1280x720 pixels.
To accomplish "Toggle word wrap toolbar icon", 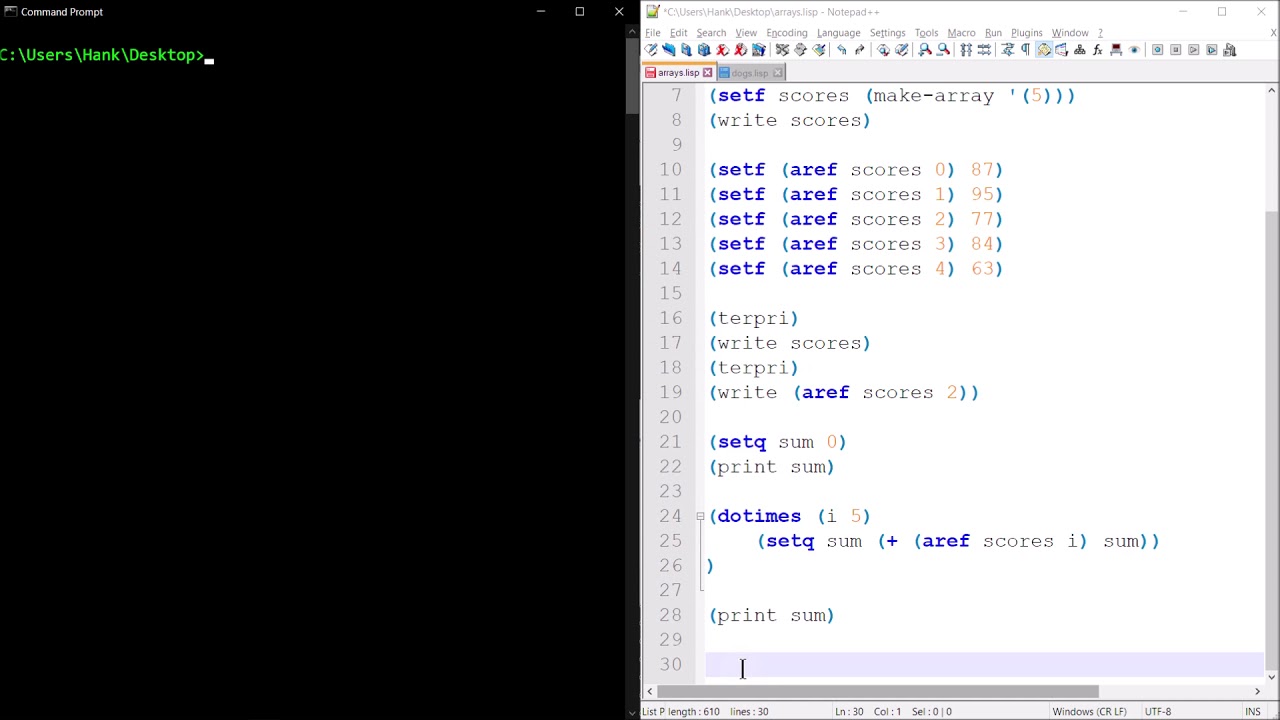I will click(x=1007, y=50).
